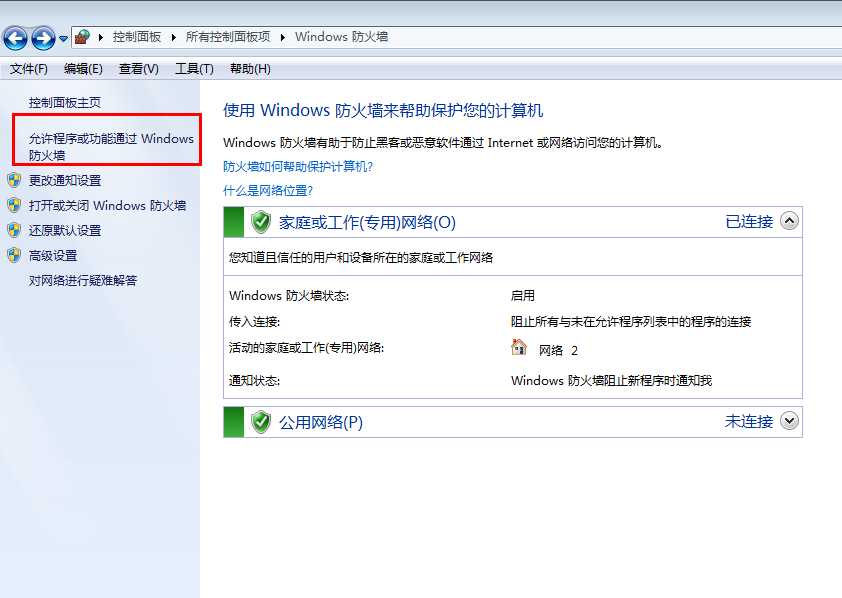842x598 pixels.
Task: Click house icon next to 网络 2
Action: pyautogui.click(x=519, y=347)
